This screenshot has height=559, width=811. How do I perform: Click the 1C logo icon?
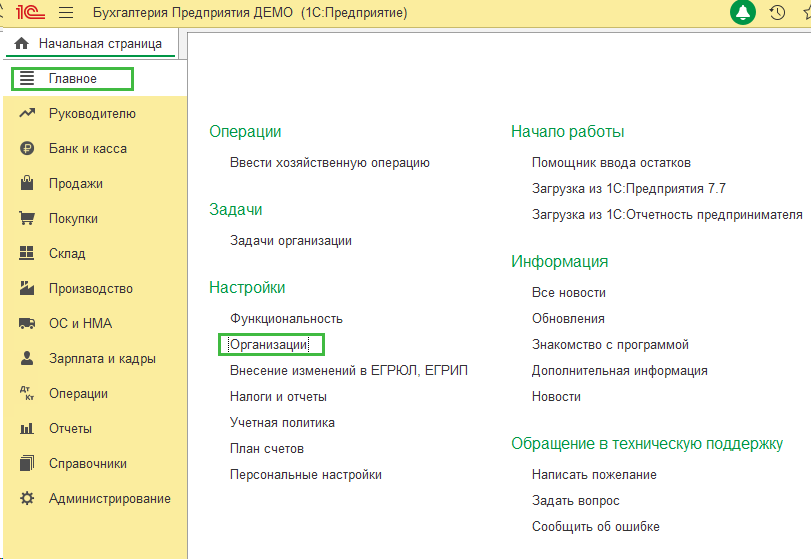30,12
